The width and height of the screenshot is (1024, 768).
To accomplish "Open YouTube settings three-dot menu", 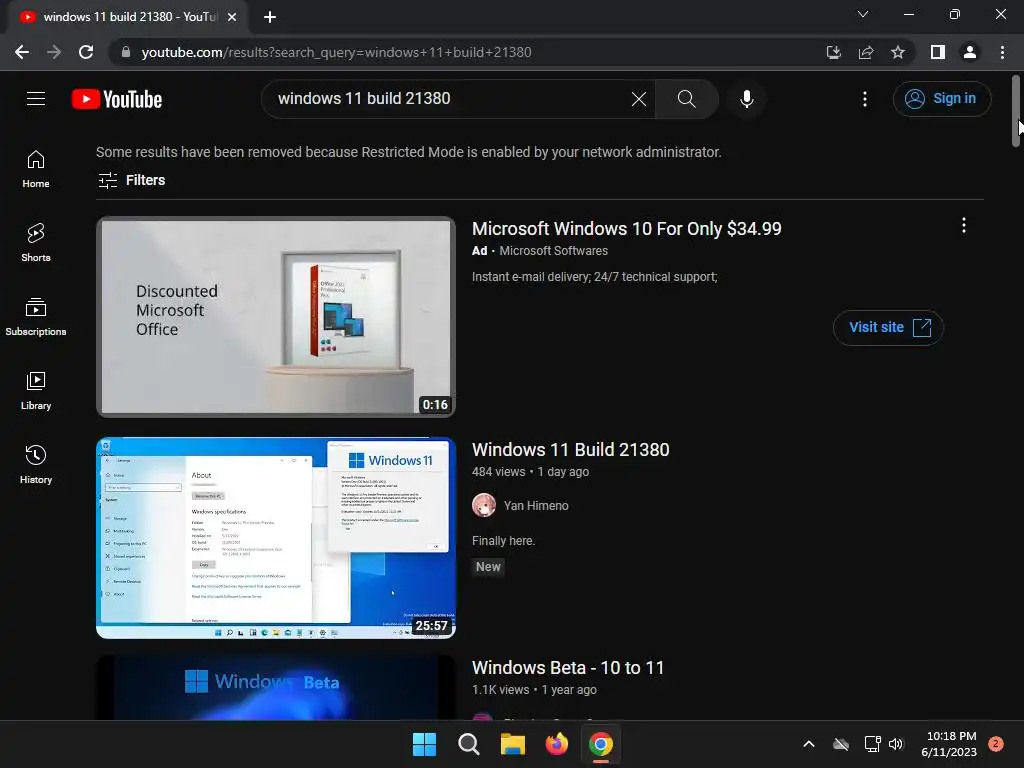I will click(865, 99).
